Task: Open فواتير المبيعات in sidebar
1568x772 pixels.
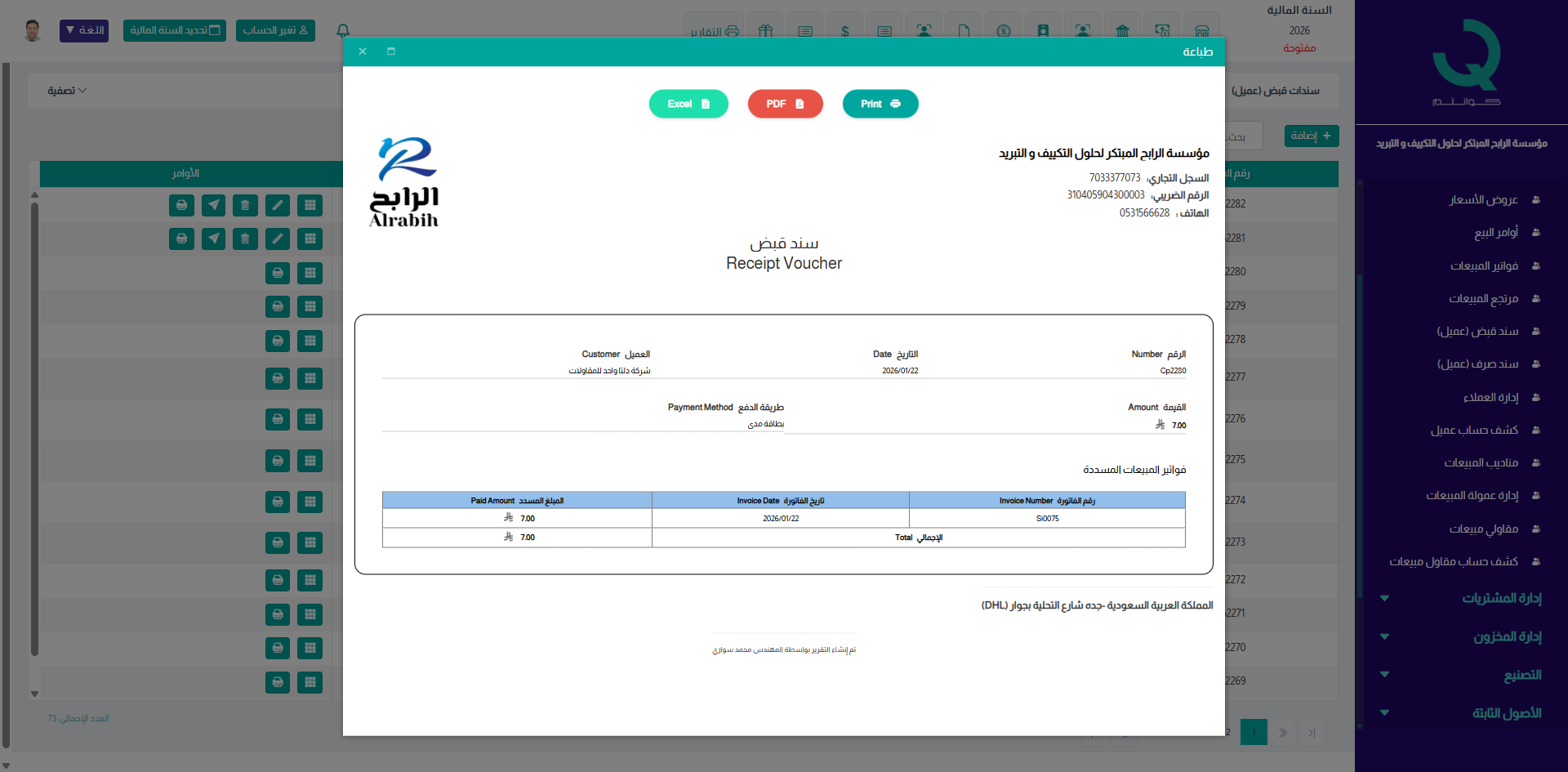Action: point(1484,266)
